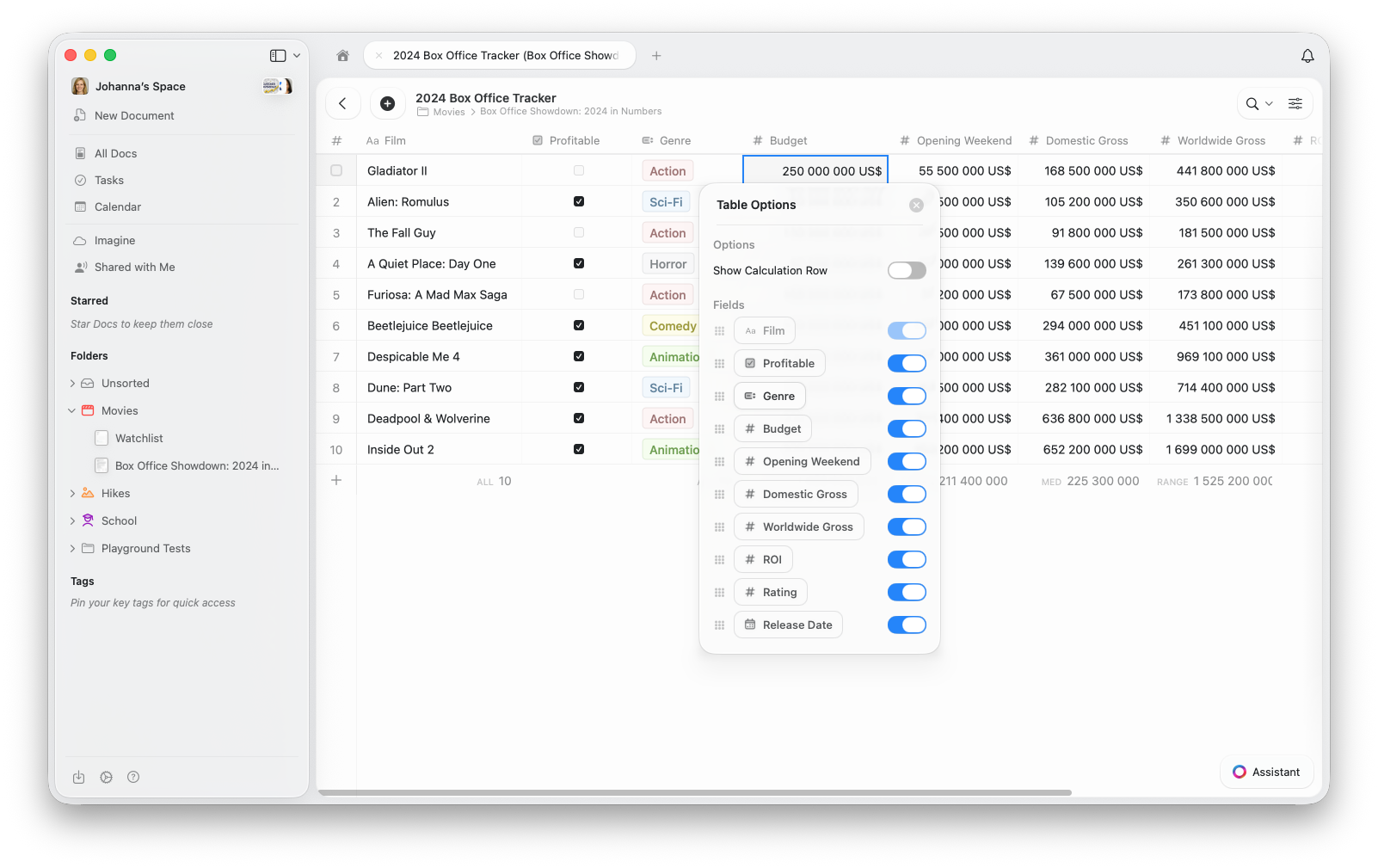Open view options via the sliders icon

[x=1295, y=103]
